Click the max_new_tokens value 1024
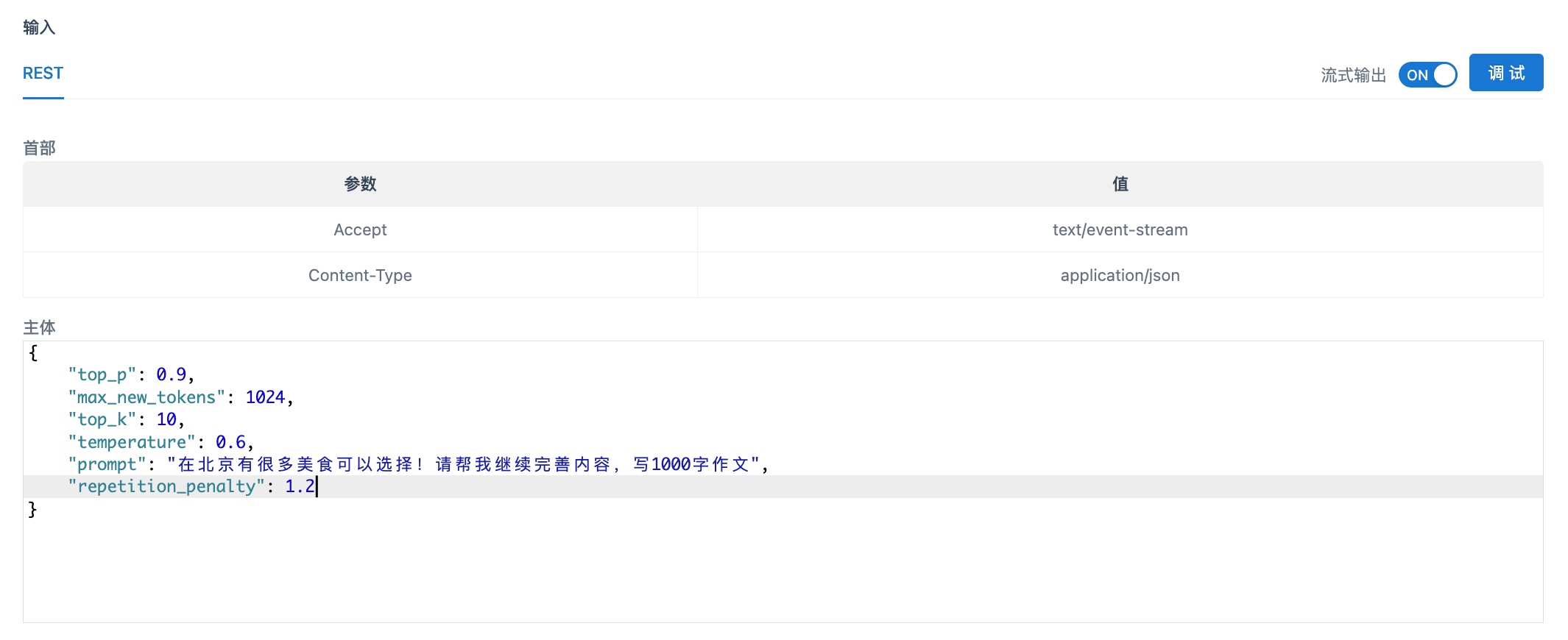1568x640 pixels. point(265,397)
